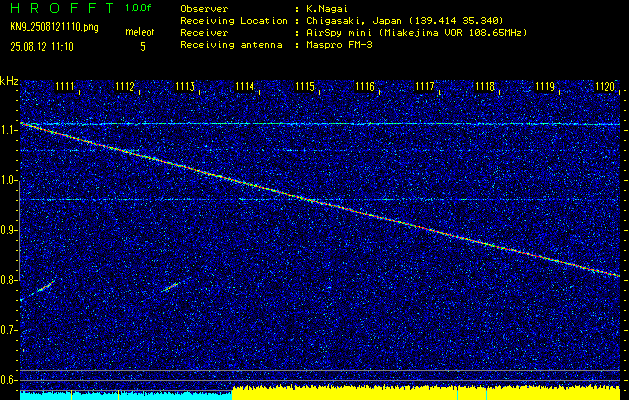
Task: Click the Receiving antenna label
Action: (x=231, y=45)
